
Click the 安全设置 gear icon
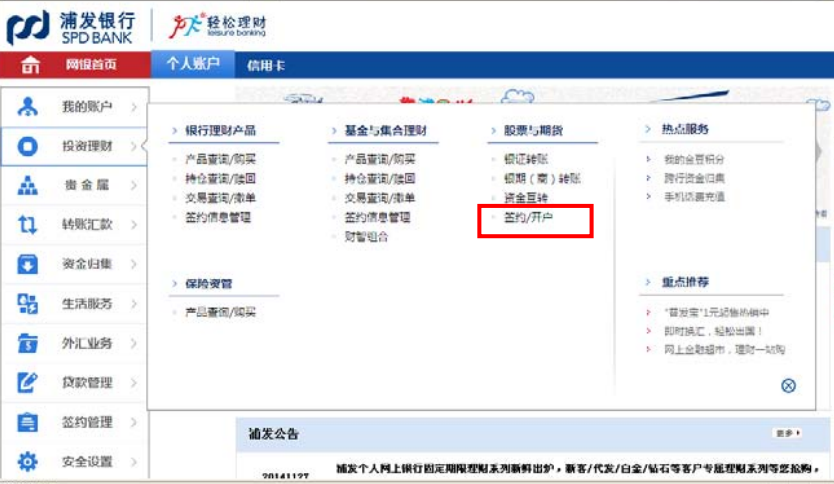point(28,462)
